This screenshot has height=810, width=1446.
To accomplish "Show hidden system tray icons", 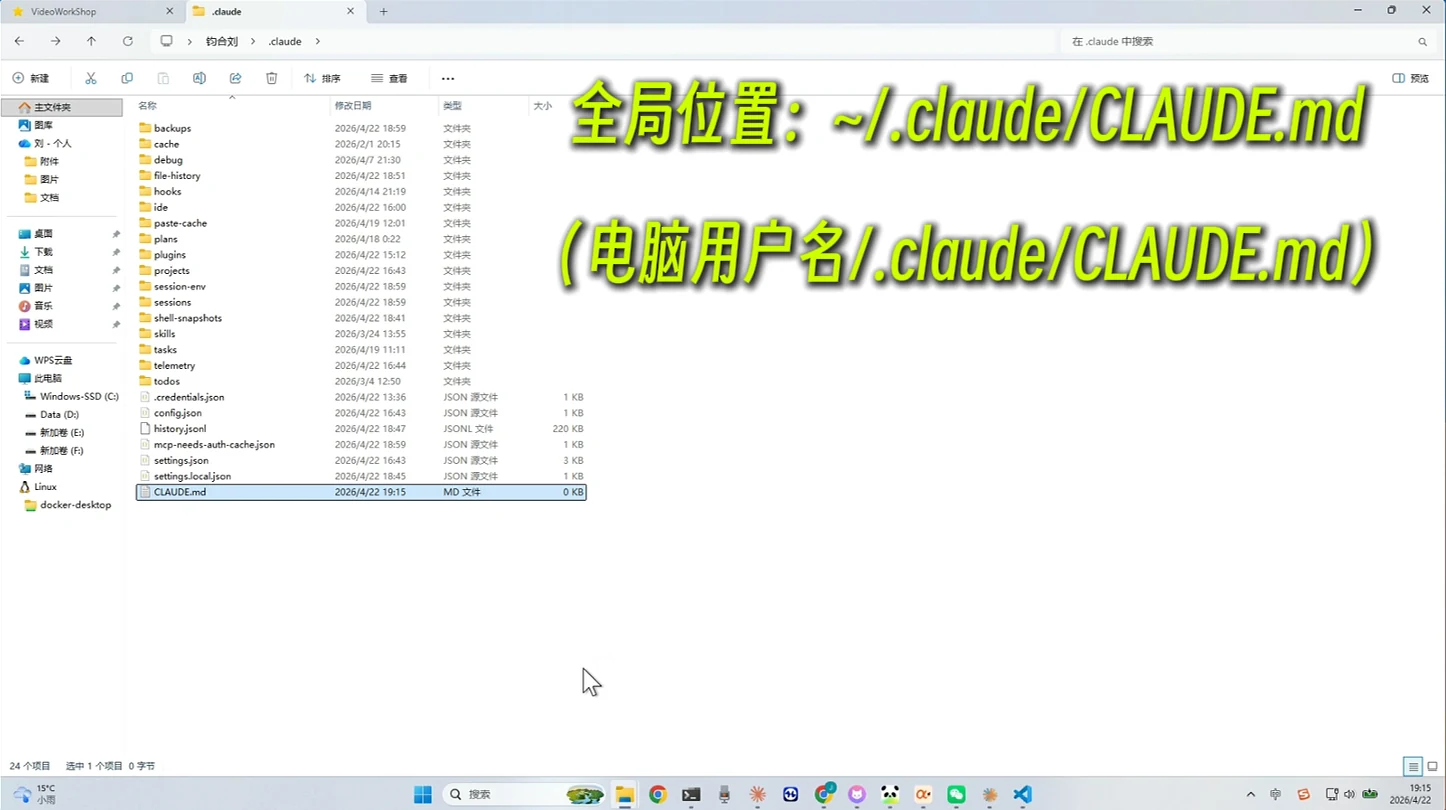I will tap(1250, 794).
